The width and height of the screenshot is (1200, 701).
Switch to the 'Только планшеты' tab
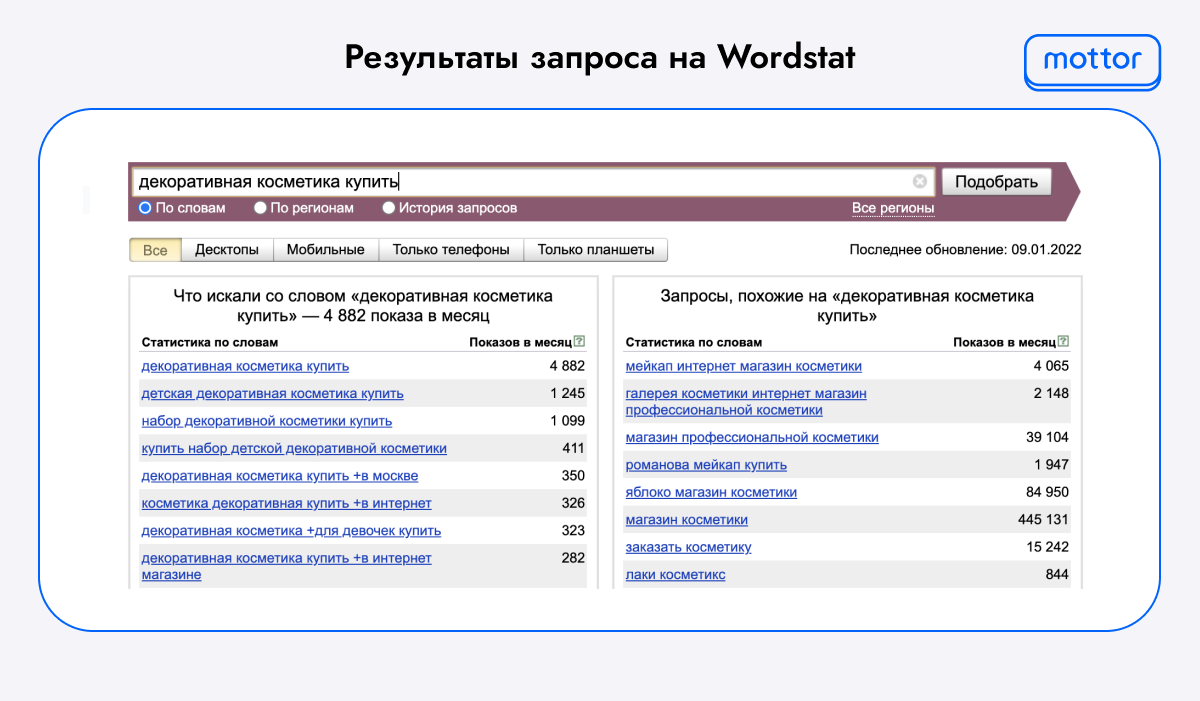pyautogui.click(x=596, y=250)
